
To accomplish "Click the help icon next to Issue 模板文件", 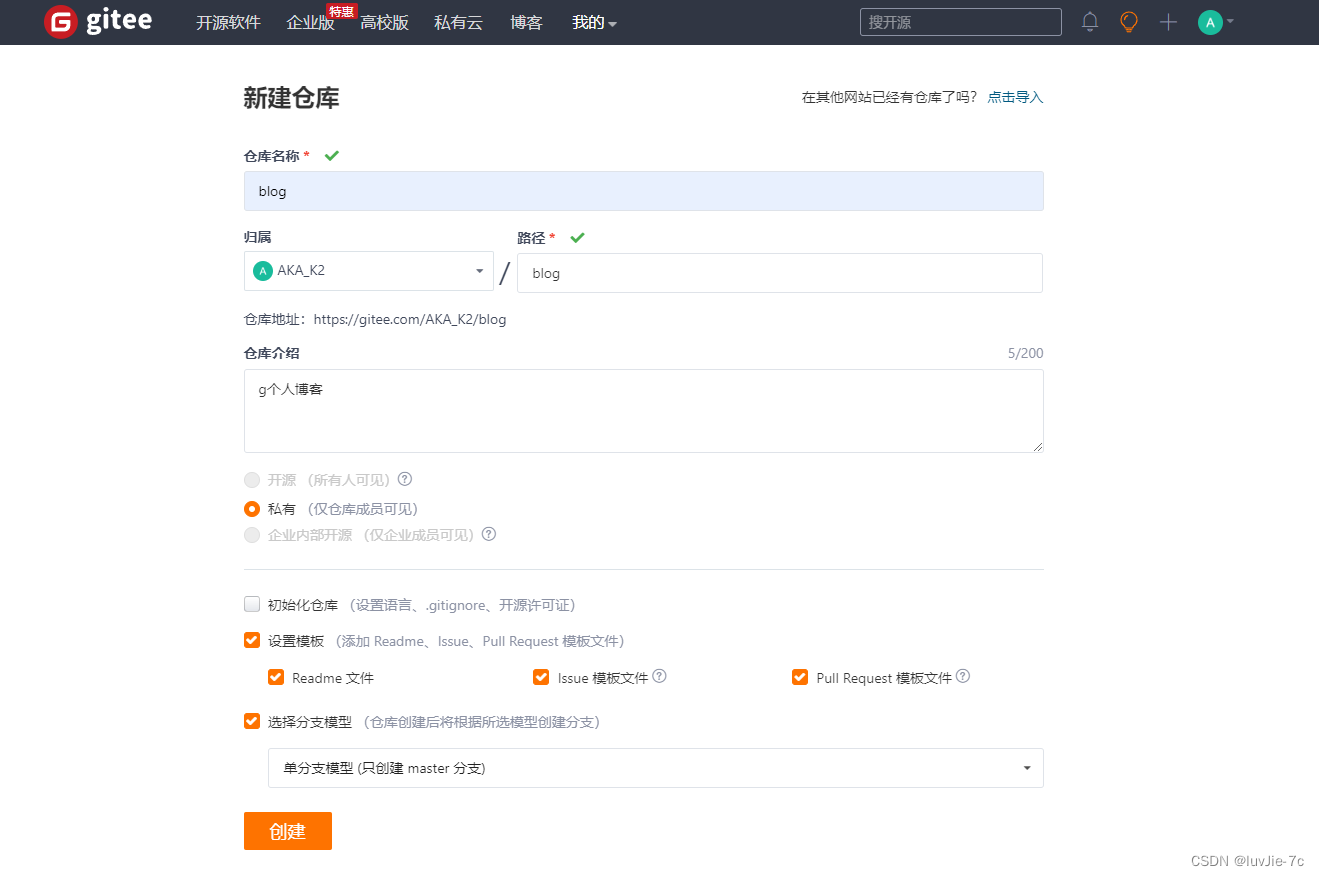I will pyautogui.click(x=659, y=677).
